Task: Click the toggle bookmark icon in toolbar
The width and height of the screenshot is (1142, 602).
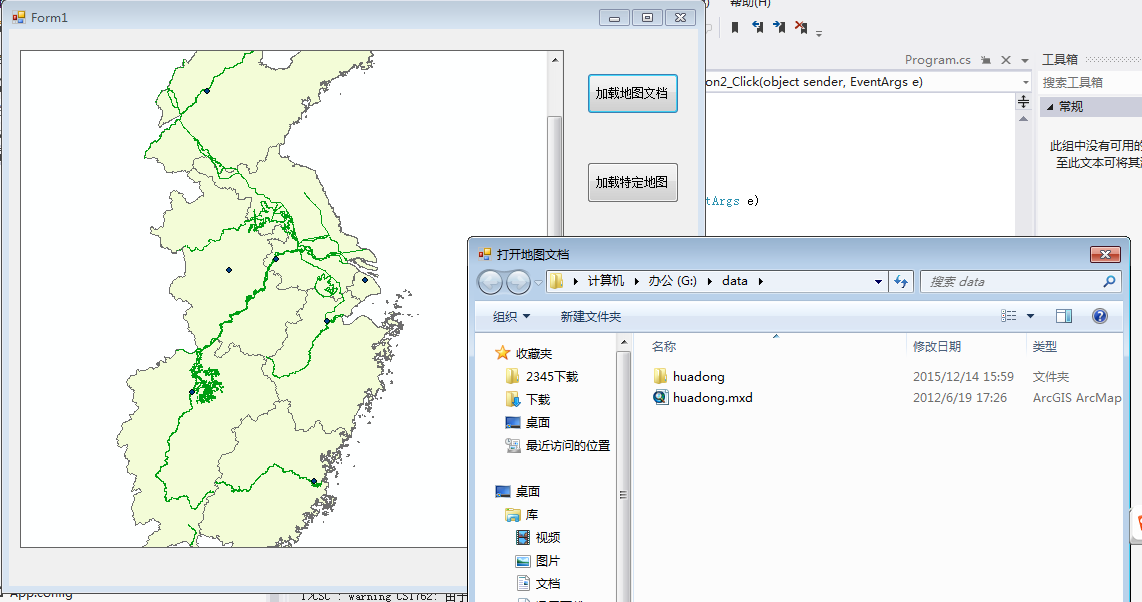Action: coord(735,28)
